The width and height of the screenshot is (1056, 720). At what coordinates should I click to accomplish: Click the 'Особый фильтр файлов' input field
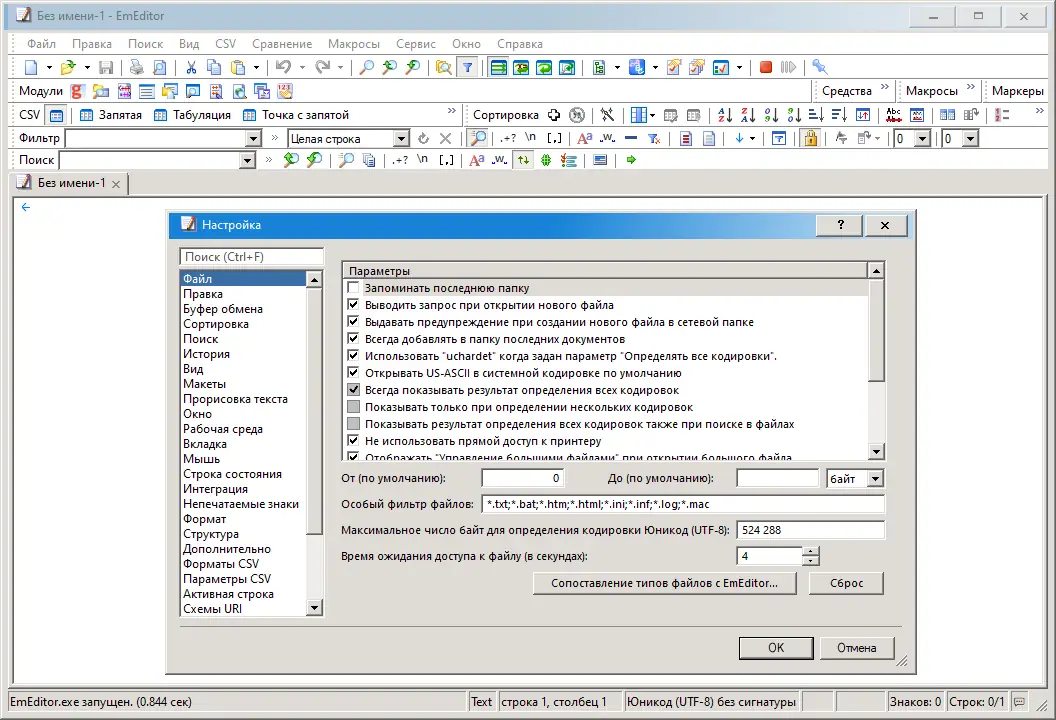[683, 504]
